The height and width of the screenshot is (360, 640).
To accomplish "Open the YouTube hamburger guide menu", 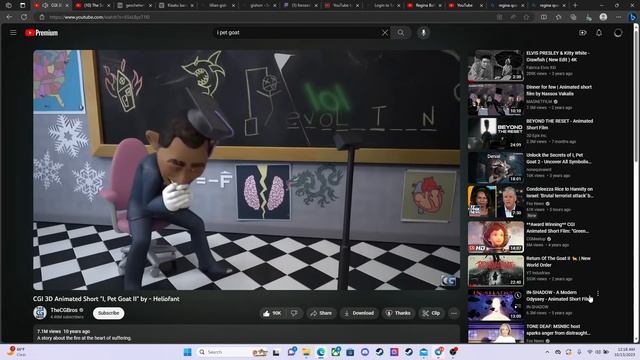I will pos(13,33).
